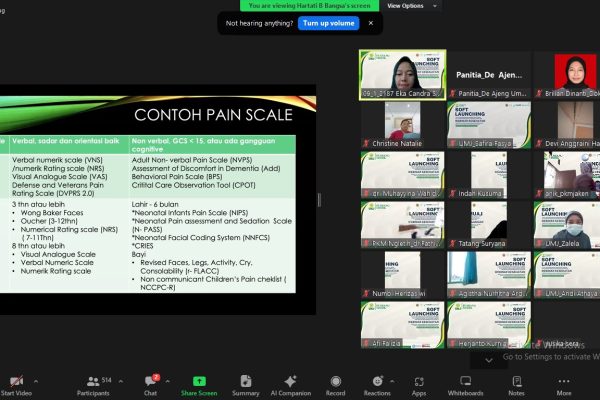Select Devi Anggraini's video tile
This screenshot has height=400, width=600.
pyautogui.click(x=567, y=125)
